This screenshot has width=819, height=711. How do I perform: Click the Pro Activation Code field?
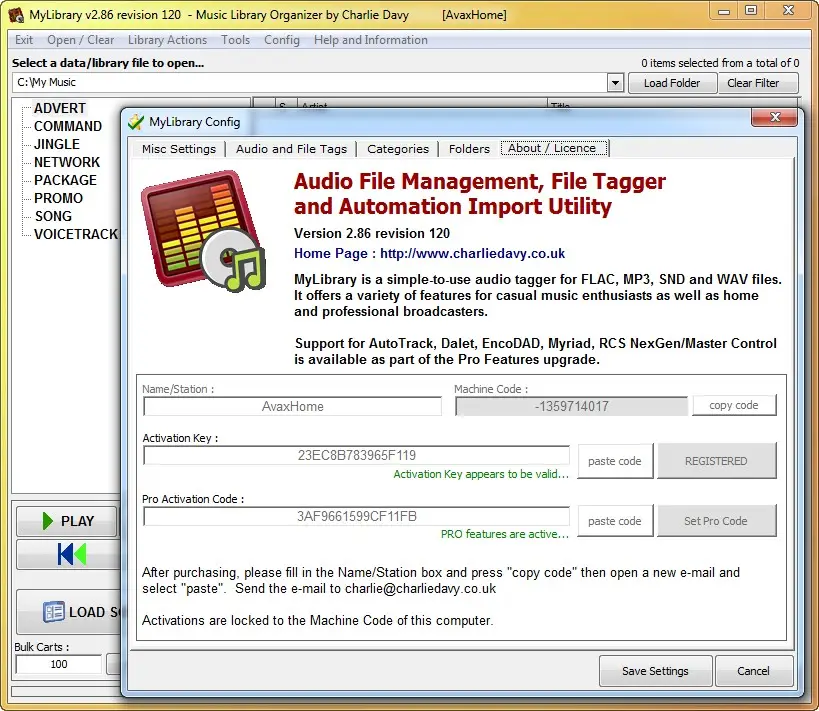pyautogui.click(x=356, y=516)
